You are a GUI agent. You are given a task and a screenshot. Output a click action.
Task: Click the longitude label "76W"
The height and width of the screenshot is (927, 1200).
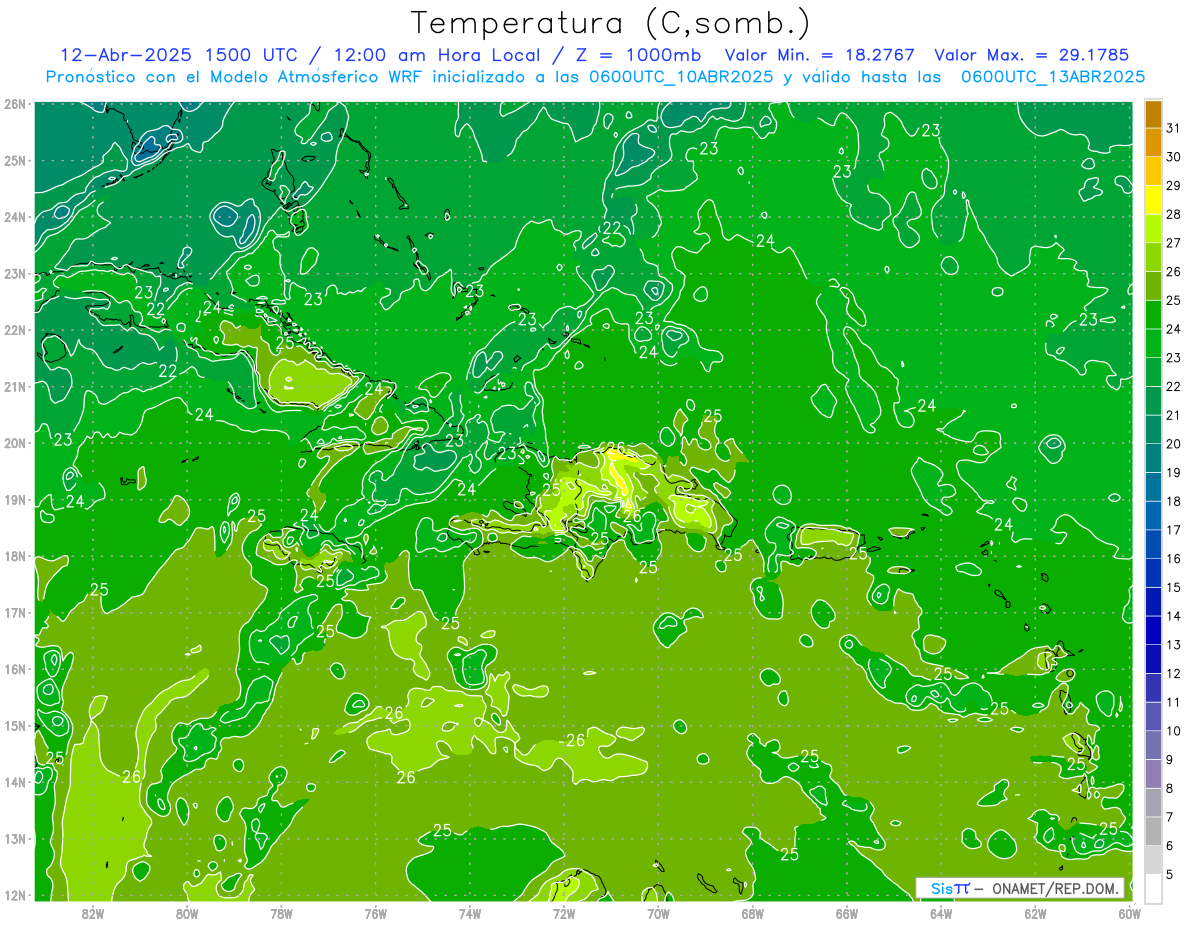375,913
